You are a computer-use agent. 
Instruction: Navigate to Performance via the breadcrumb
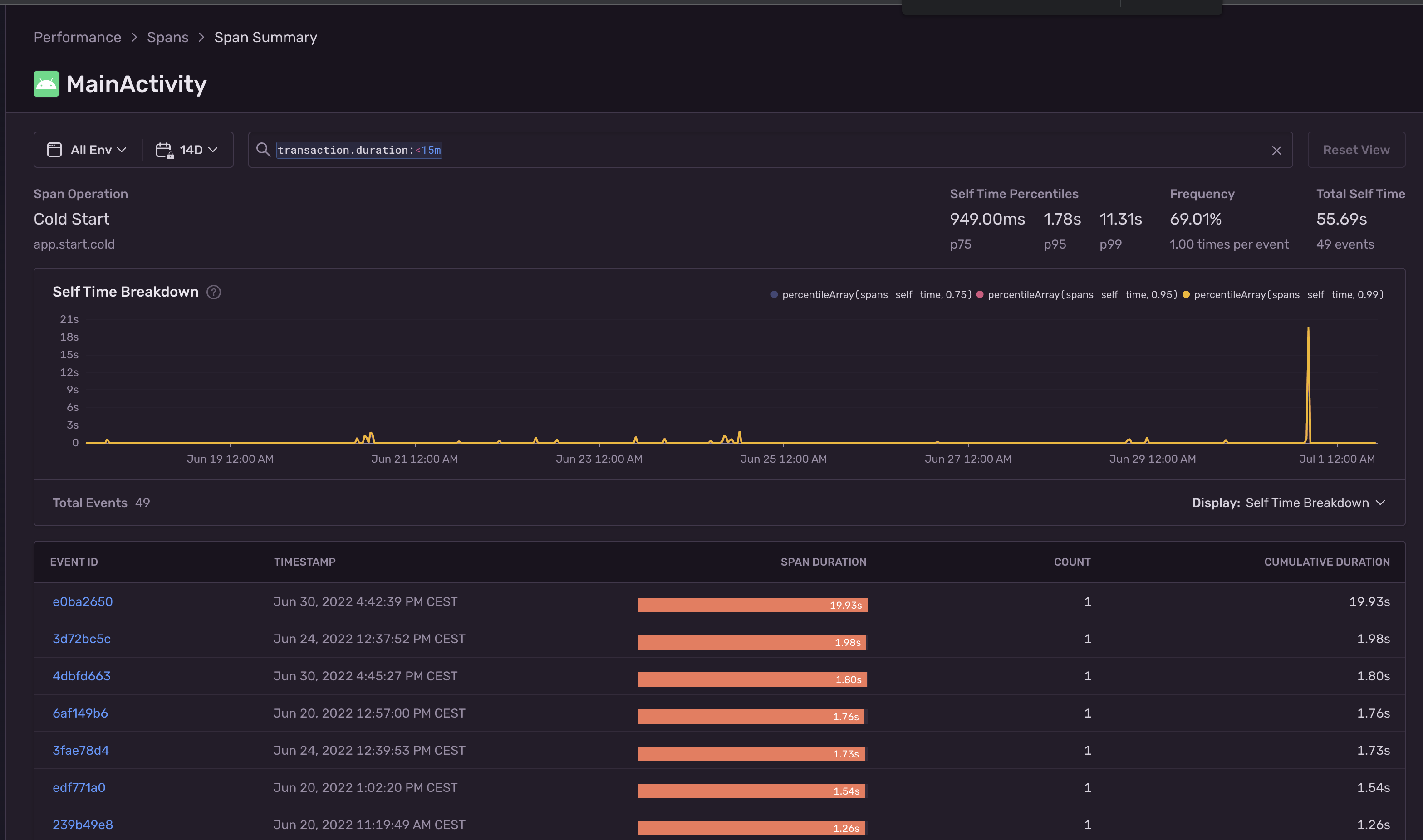click(77, 37)
